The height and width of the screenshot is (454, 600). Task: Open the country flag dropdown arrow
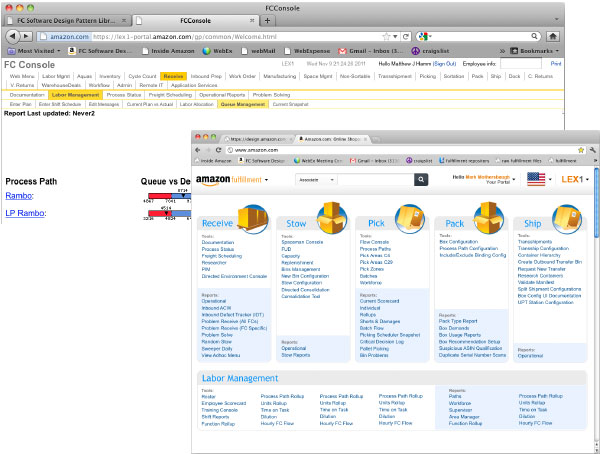coord(550,179)
